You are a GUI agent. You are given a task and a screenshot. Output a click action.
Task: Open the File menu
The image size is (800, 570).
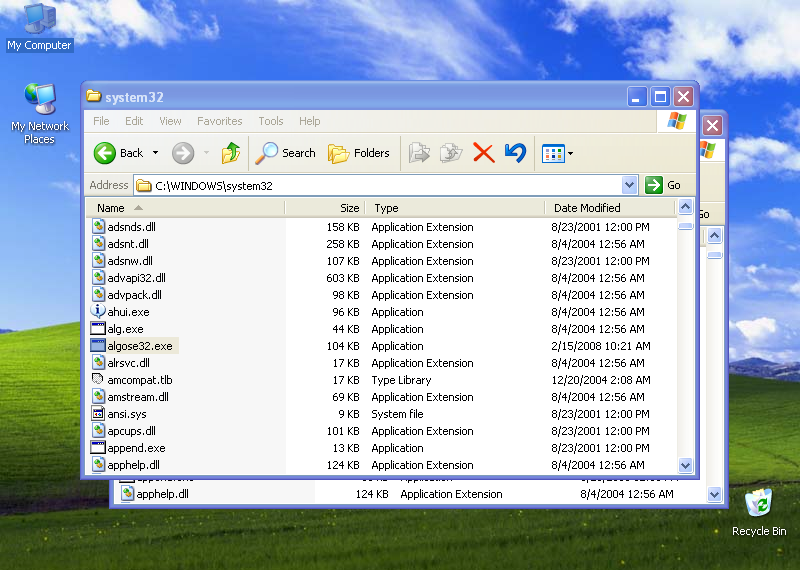(x=101, y=121)
